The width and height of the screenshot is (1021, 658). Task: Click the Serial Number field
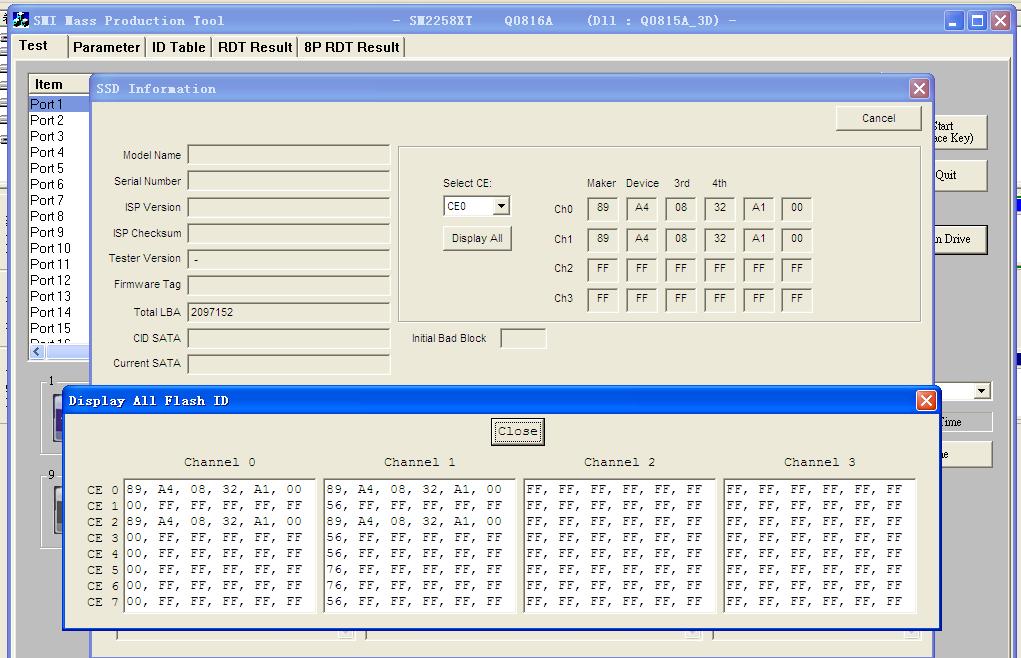click(288, 181)
